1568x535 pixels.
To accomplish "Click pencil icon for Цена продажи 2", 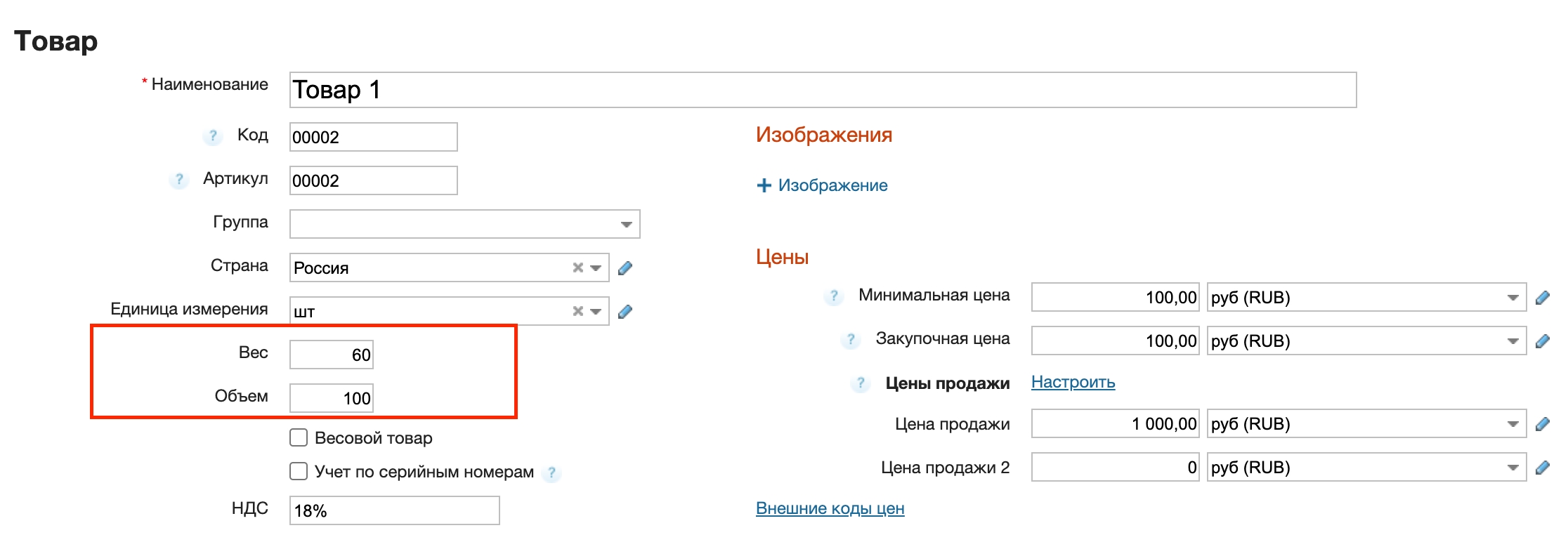I will [x=1542, y=468].
